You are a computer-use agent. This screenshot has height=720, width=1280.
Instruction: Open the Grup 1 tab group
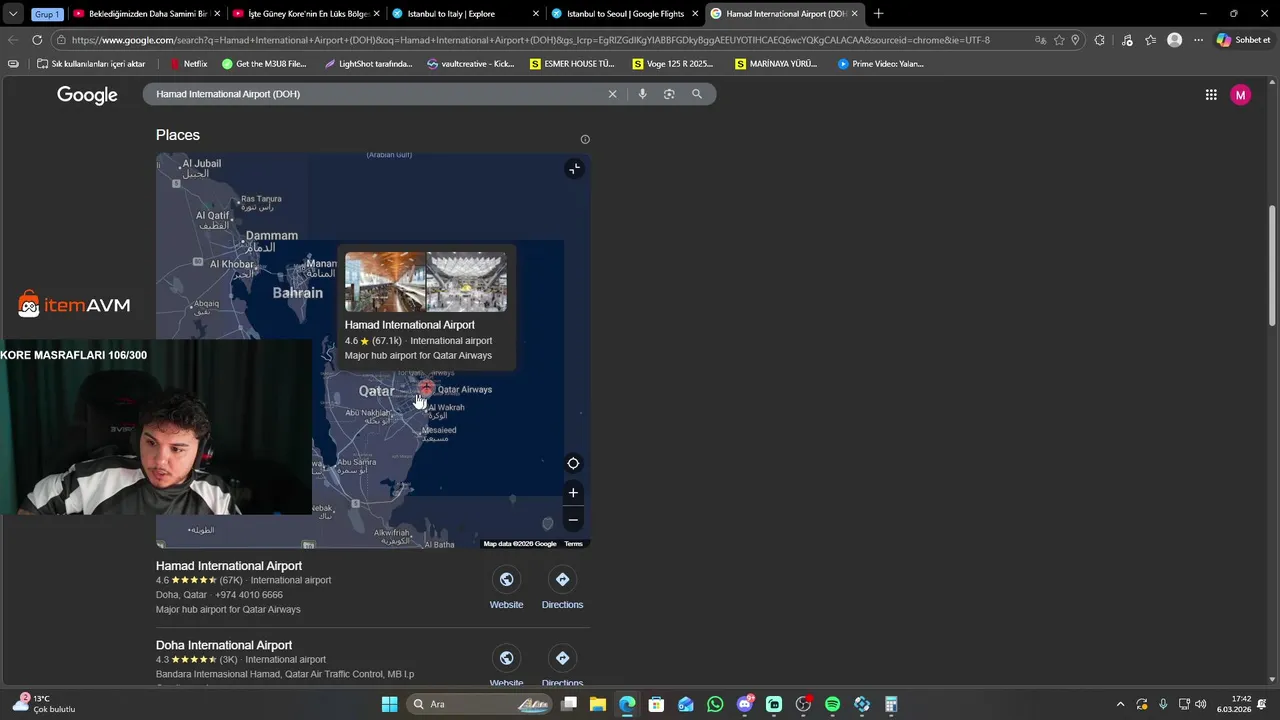47,14
